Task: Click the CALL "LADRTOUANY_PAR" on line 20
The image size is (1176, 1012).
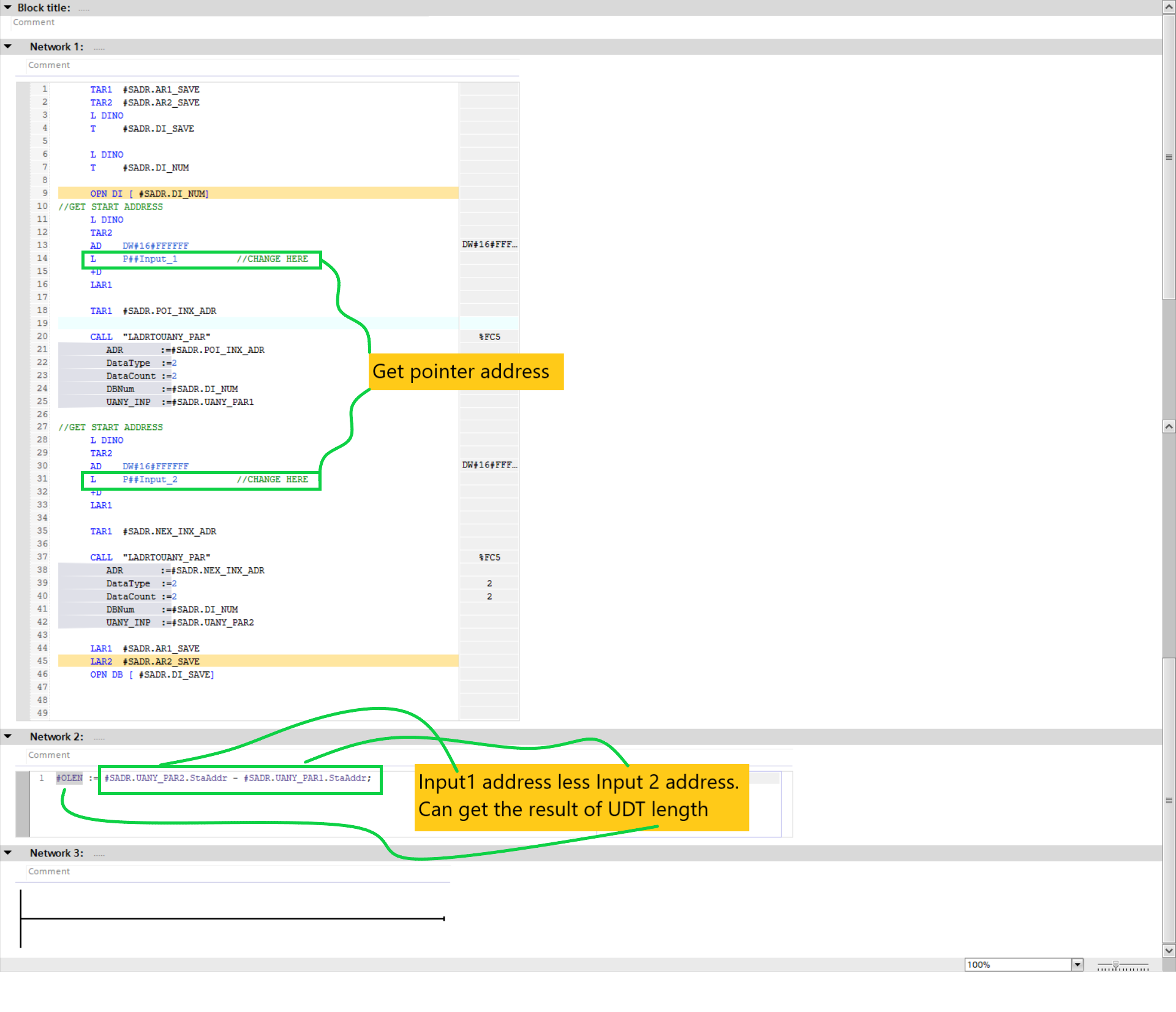Action: click(150, 337)
